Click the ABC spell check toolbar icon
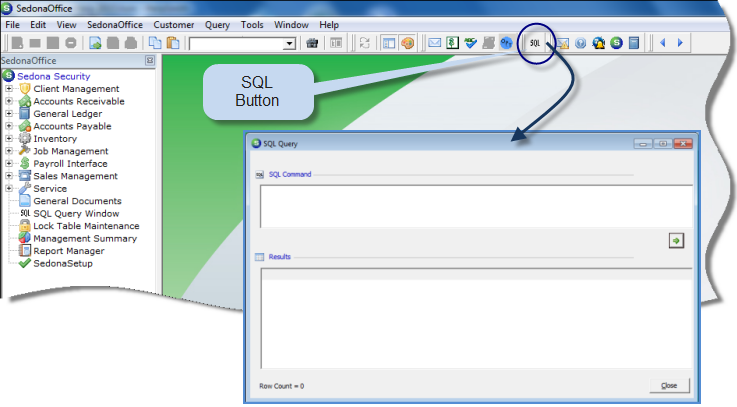The image size is (737, 407). point(470,43)
